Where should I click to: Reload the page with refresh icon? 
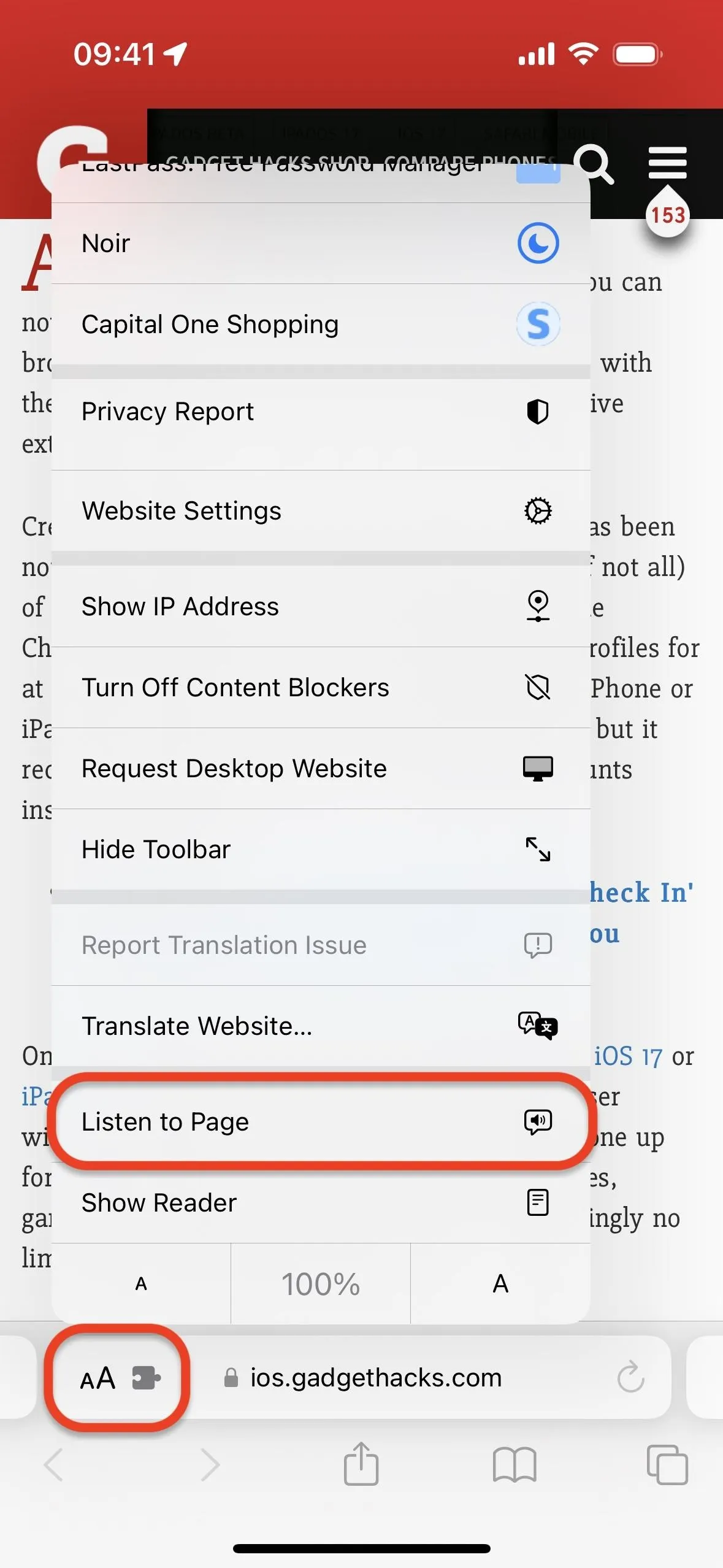(x=630, y=1377)
